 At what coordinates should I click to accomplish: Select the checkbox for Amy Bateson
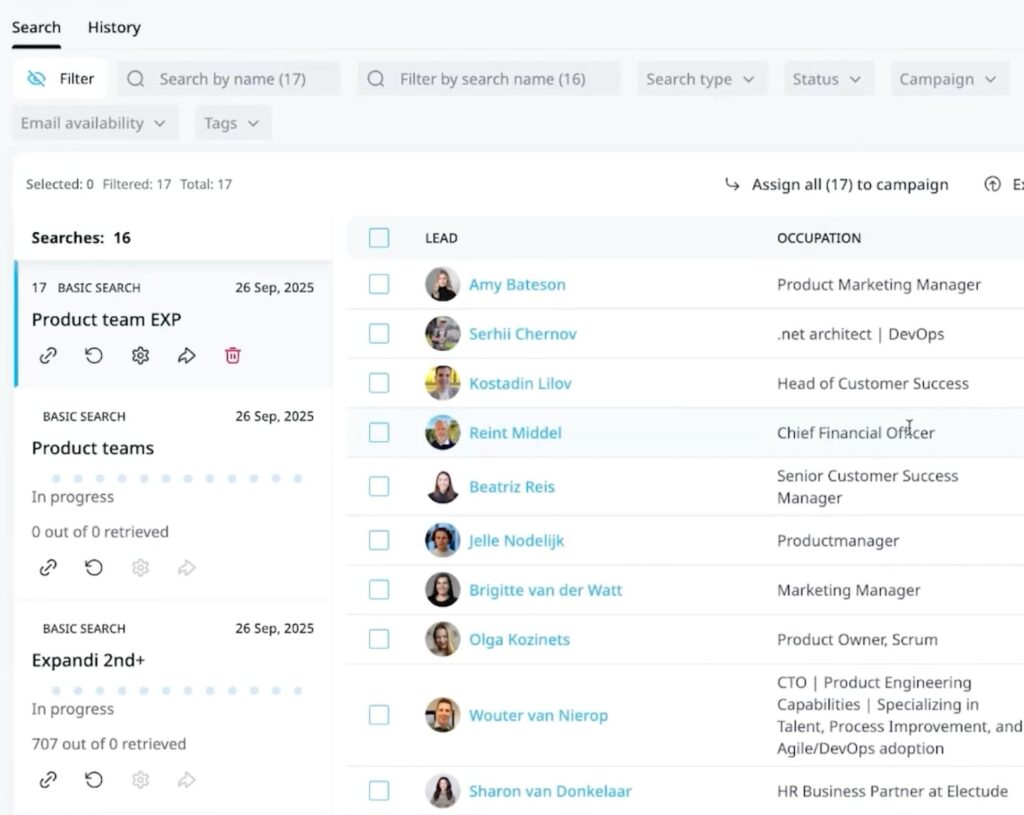(x=379, y=285)
